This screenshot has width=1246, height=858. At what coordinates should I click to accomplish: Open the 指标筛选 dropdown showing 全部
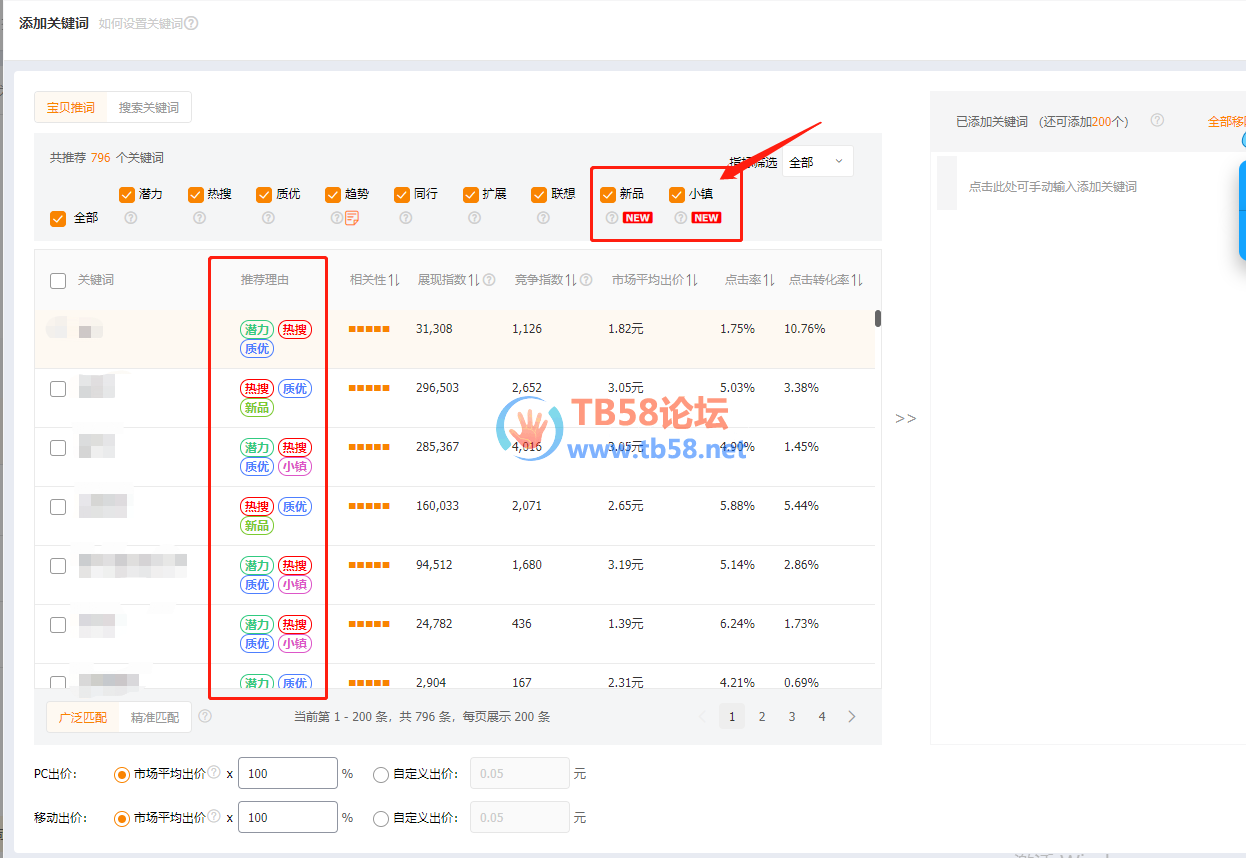(x=817, y=162)
